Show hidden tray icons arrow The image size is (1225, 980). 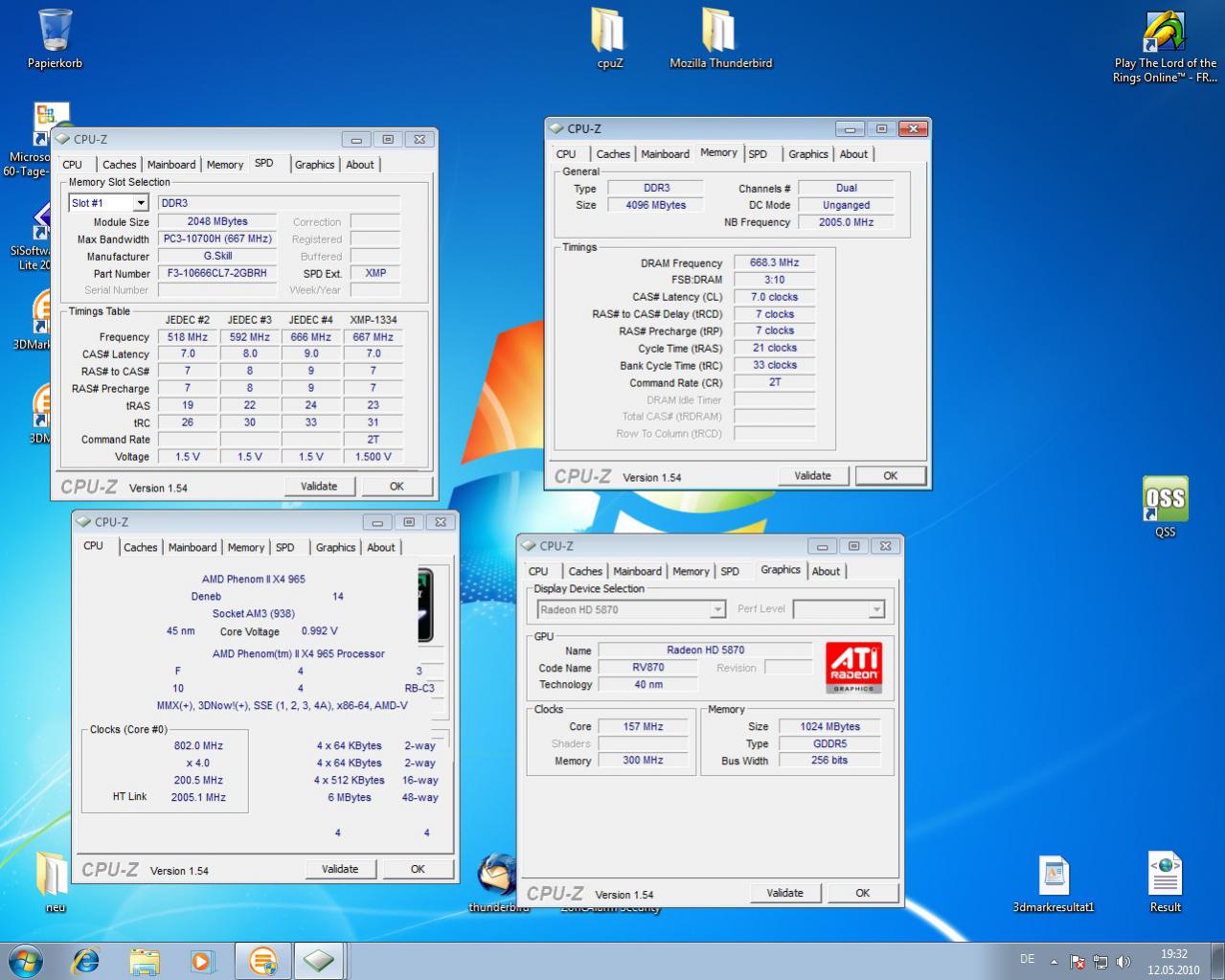(1054, 961)
